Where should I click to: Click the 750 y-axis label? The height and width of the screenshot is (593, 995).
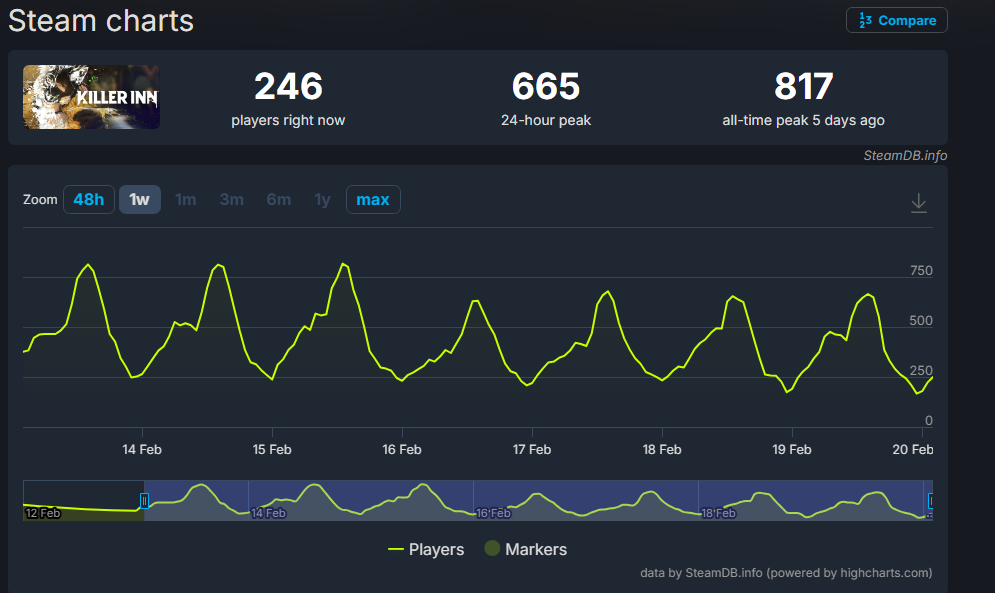pyautogui.click(x=921, y=270)
